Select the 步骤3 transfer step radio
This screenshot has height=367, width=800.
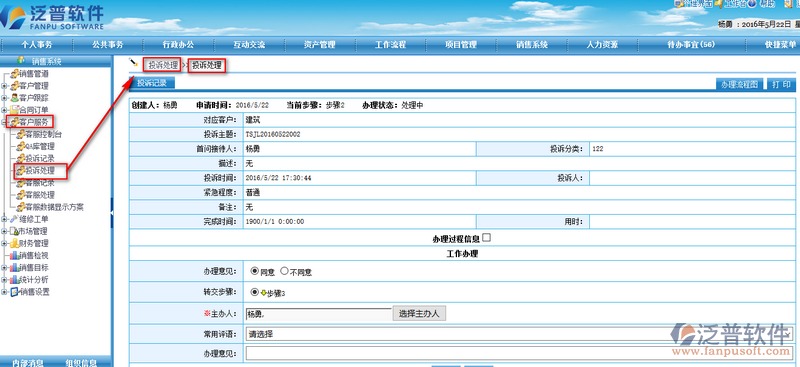coord(254,292)
